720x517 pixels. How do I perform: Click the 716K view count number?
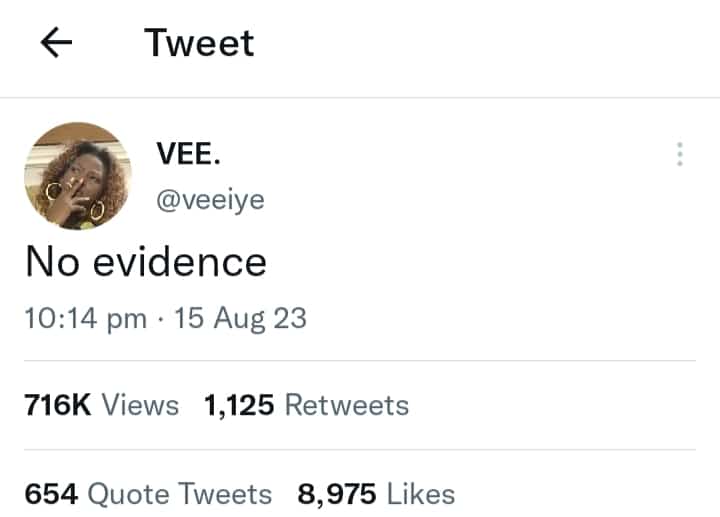point(58,405)
